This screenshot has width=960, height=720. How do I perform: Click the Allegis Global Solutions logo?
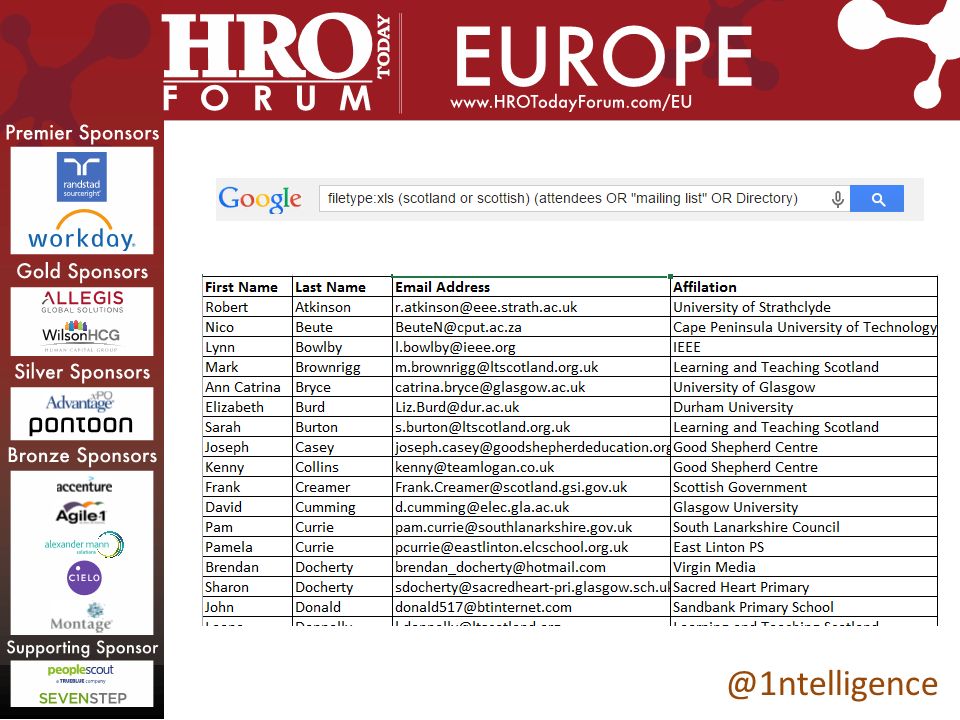pyautogui.click(x=83, y=302)
